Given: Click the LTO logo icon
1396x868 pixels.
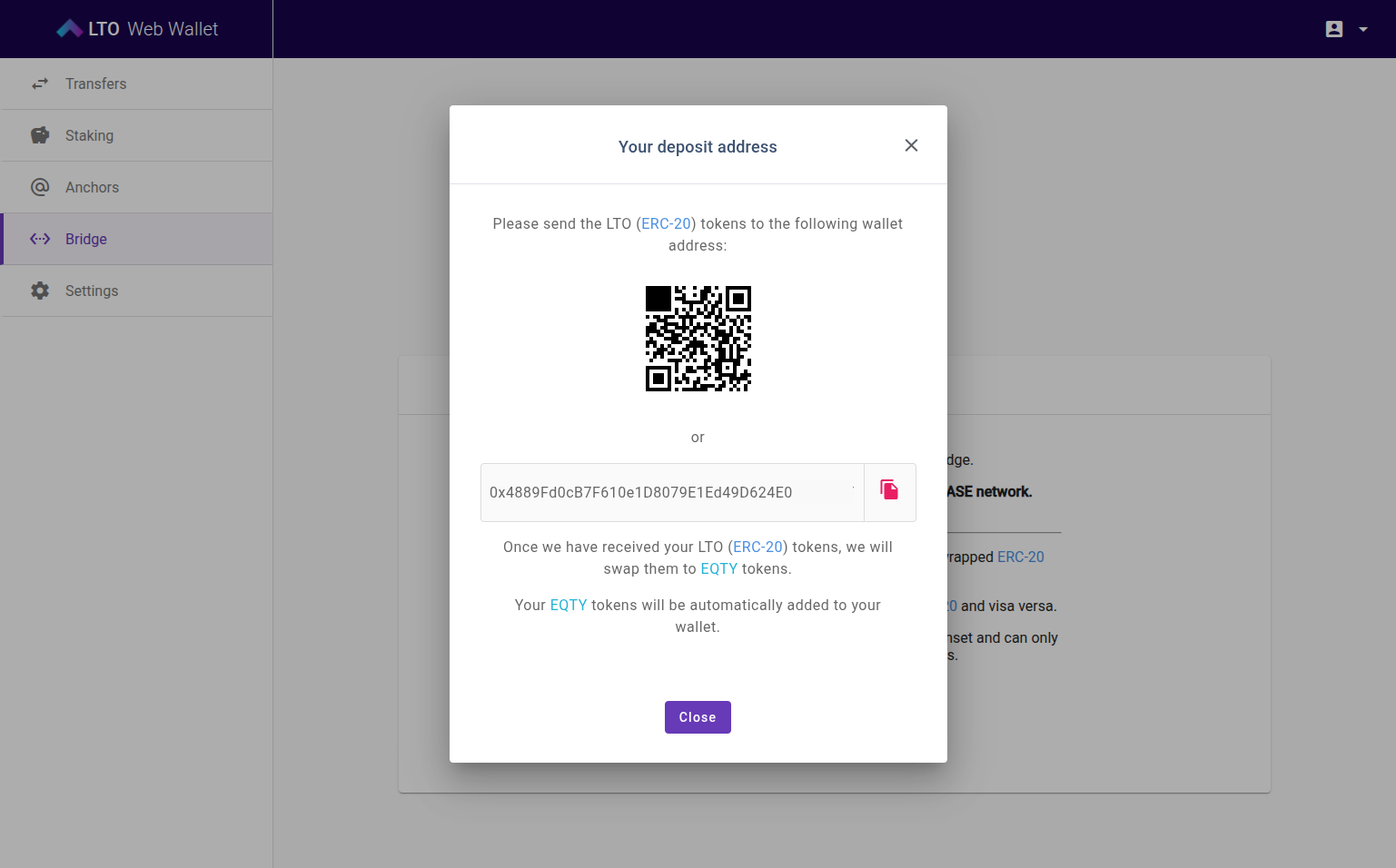Looking at the screenshot, I should click(x=70, y=29).
